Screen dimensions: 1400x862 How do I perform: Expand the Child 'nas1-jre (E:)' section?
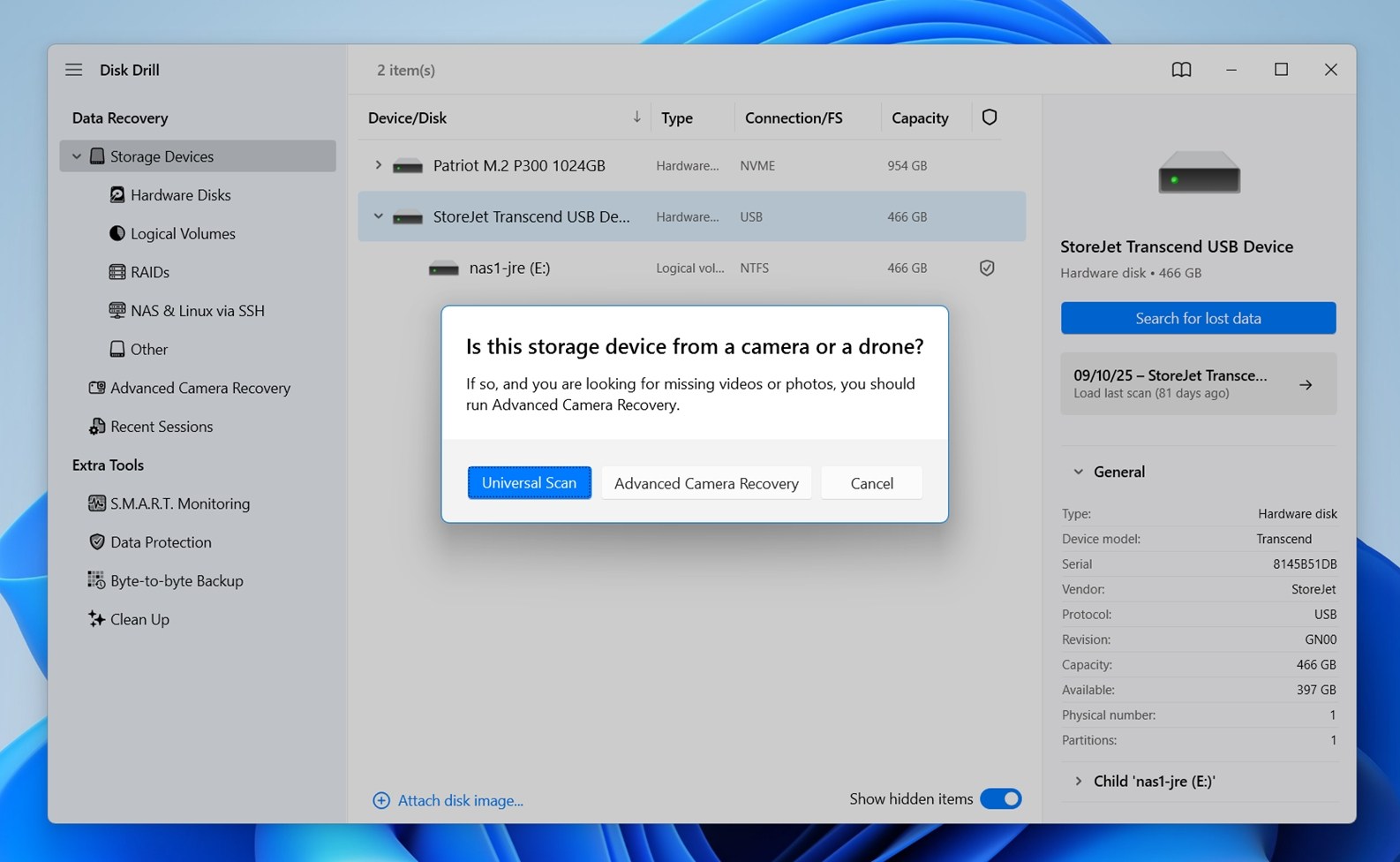coord(1078,781)
